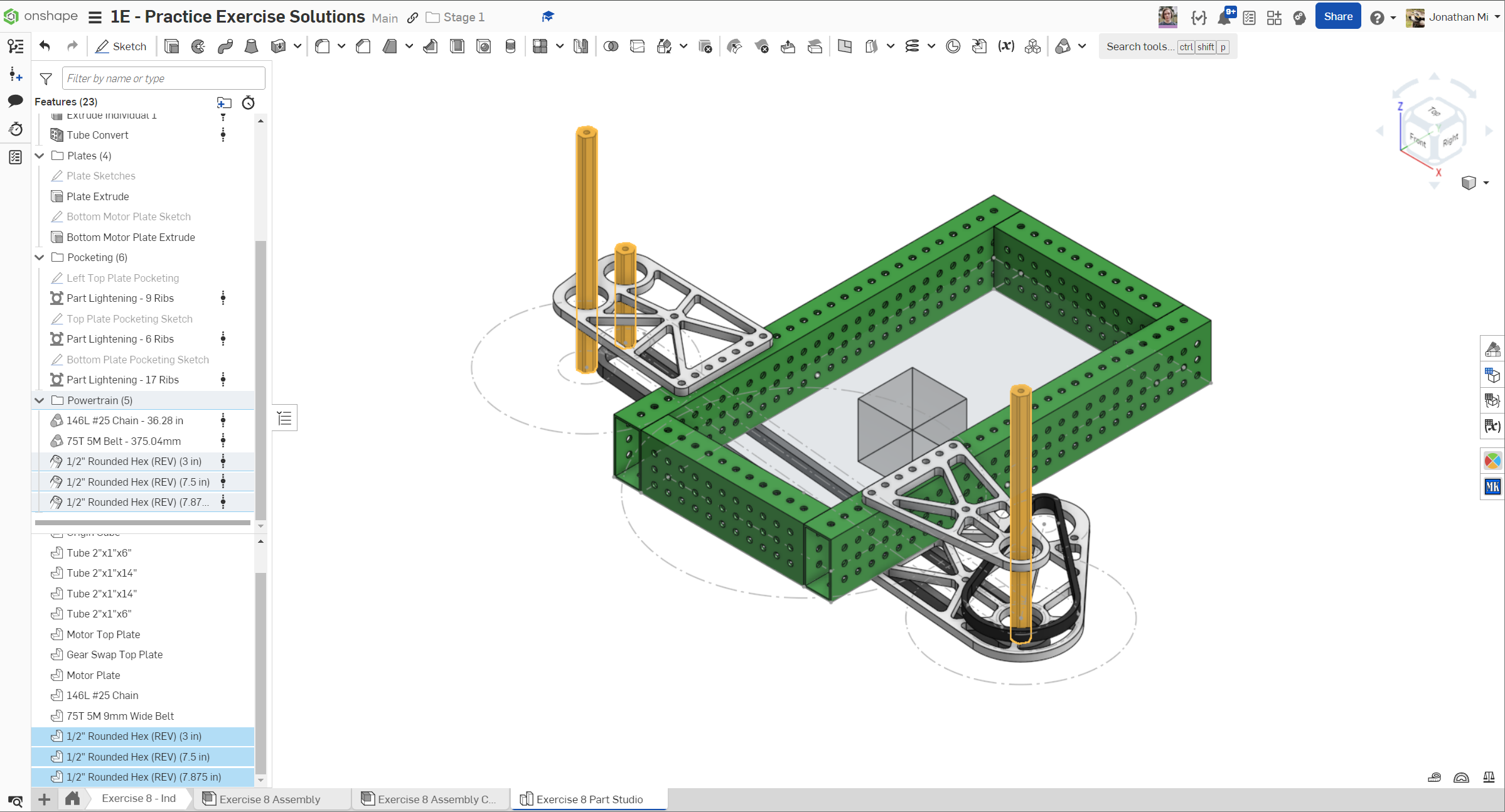The image size is (1505, 812).
Task: Open the Exercise 8 - Ind tab
Action: [138, 798]
